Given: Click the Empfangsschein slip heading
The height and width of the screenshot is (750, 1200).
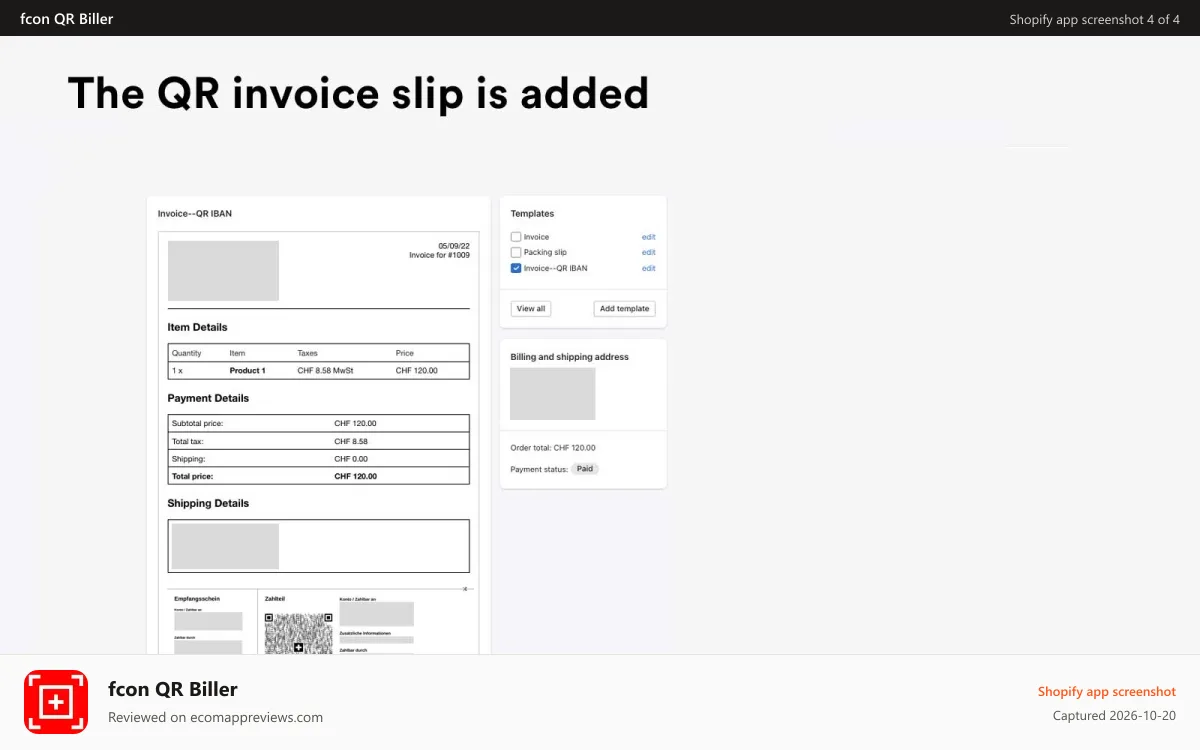Looking at the screenshot, I should coord(196,599).
